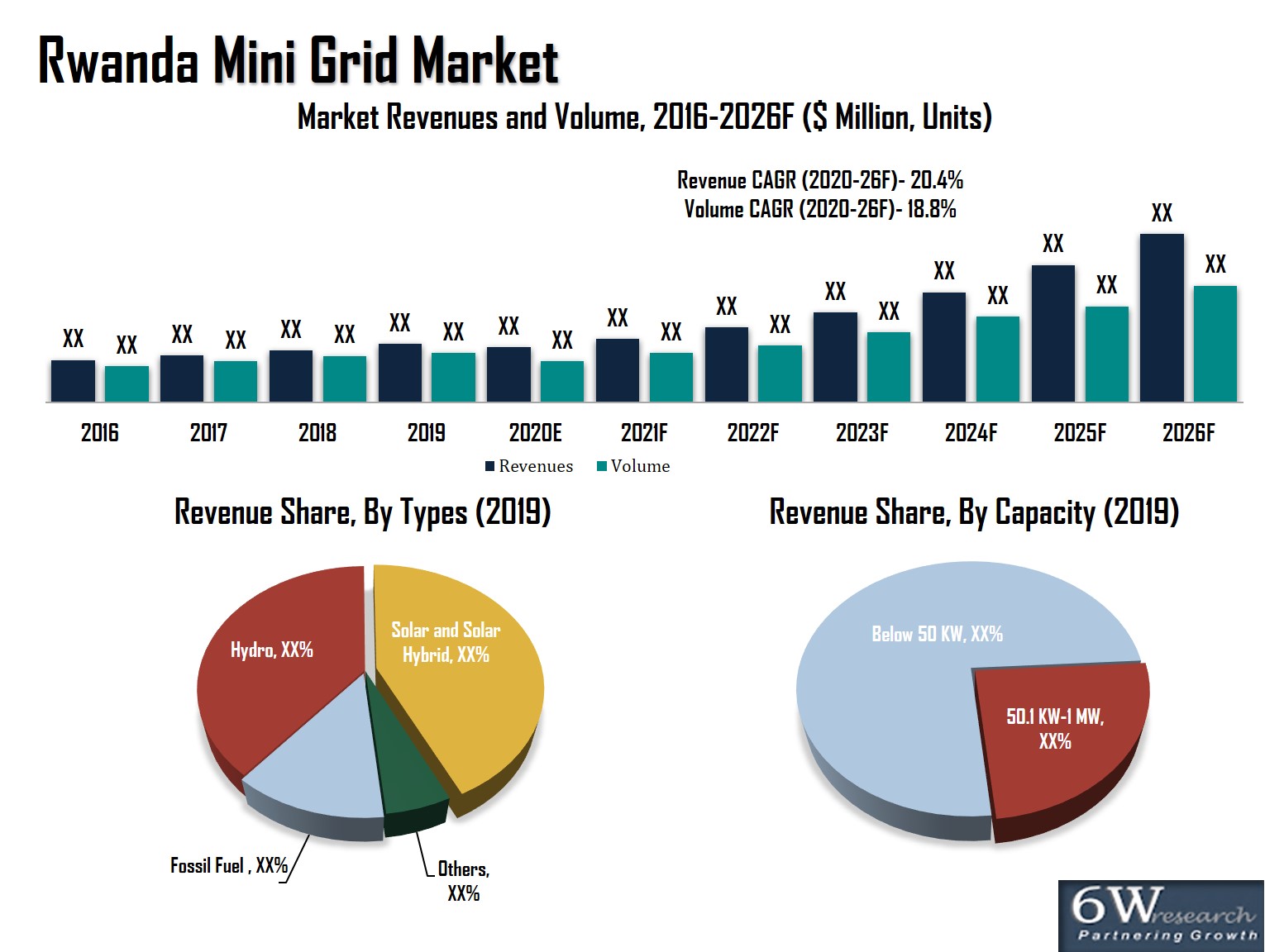Select the Market Revenues and Volume subtitle
This screenshot has width=1265, height=952.
click(x=645, y=117)
